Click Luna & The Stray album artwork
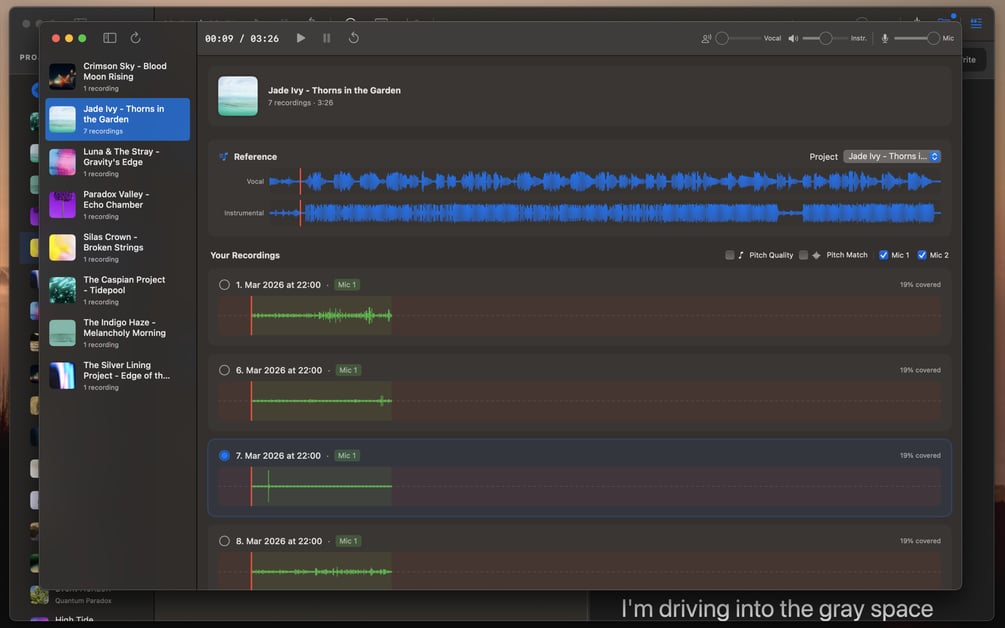1005x628 pixels. coord(62,161)
